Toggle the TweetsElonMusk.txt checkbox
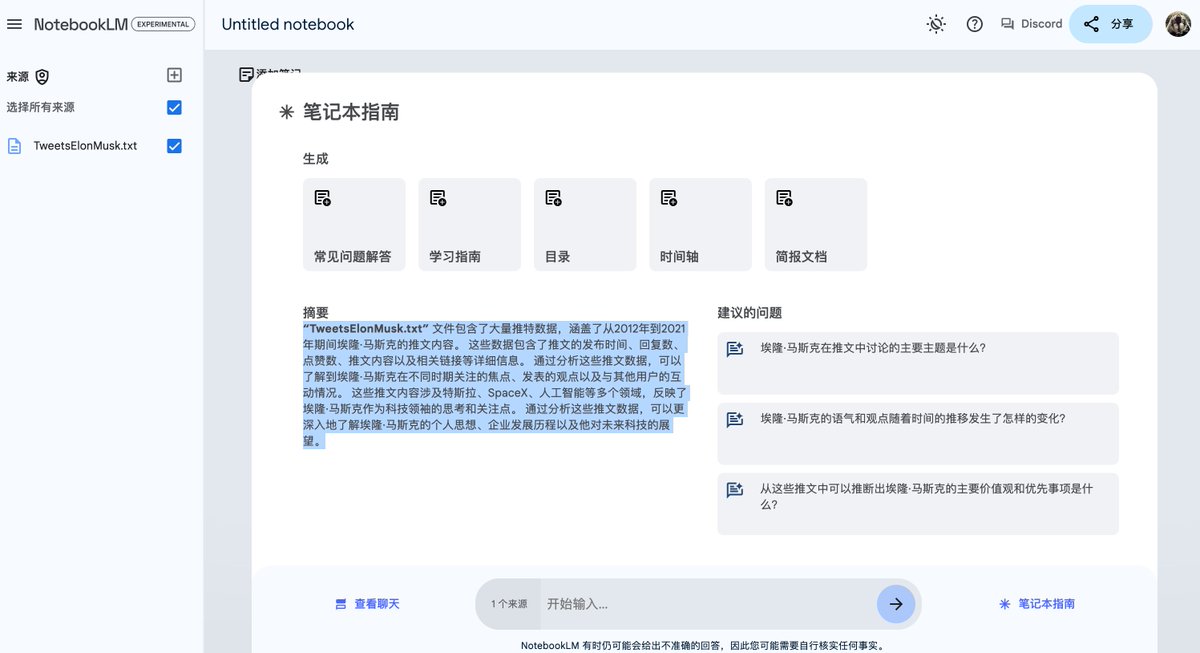The width and height of the screenshot is (1200, 653). click(174, 146)
